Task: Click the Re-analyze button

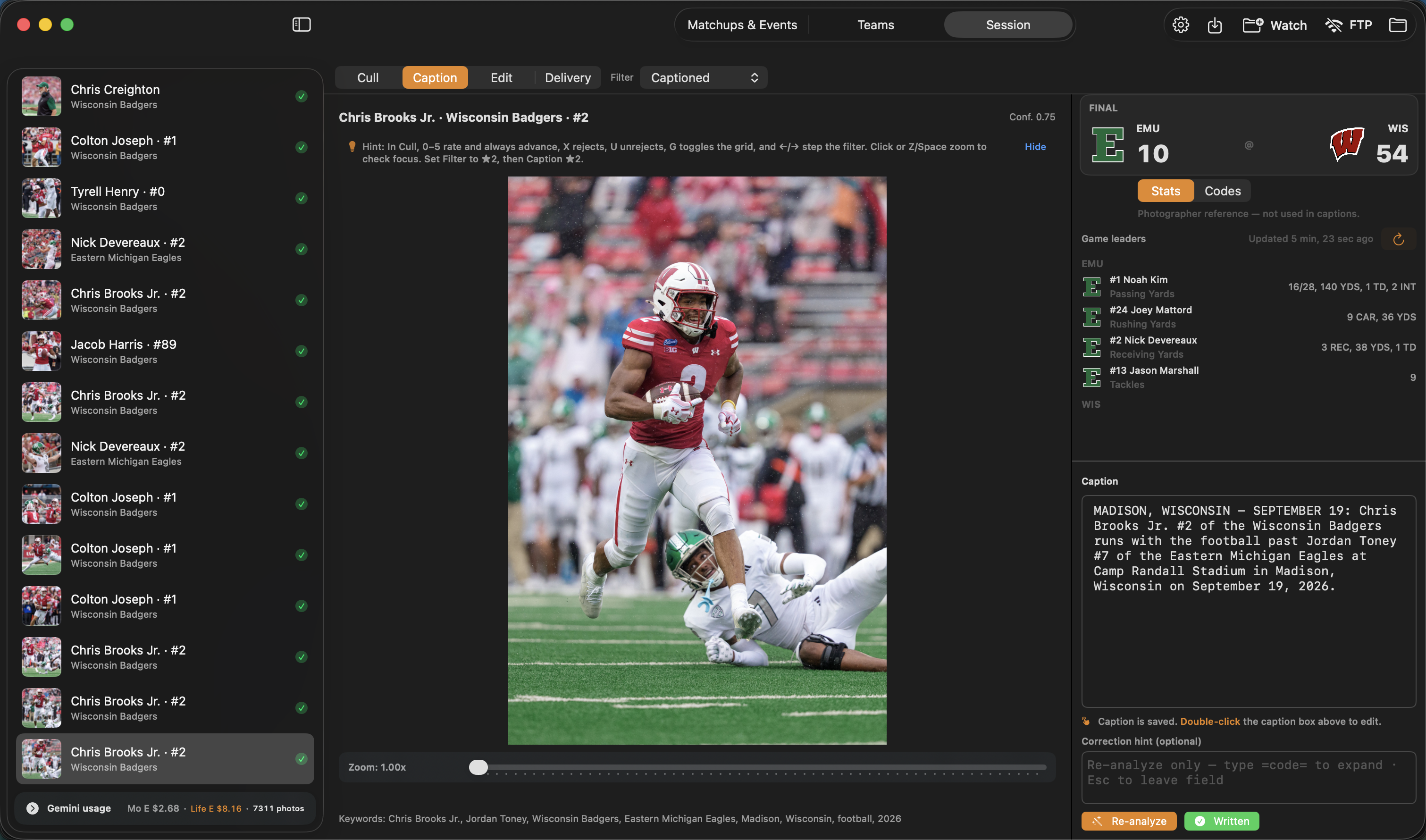Action: click(x=1128, y=821)
